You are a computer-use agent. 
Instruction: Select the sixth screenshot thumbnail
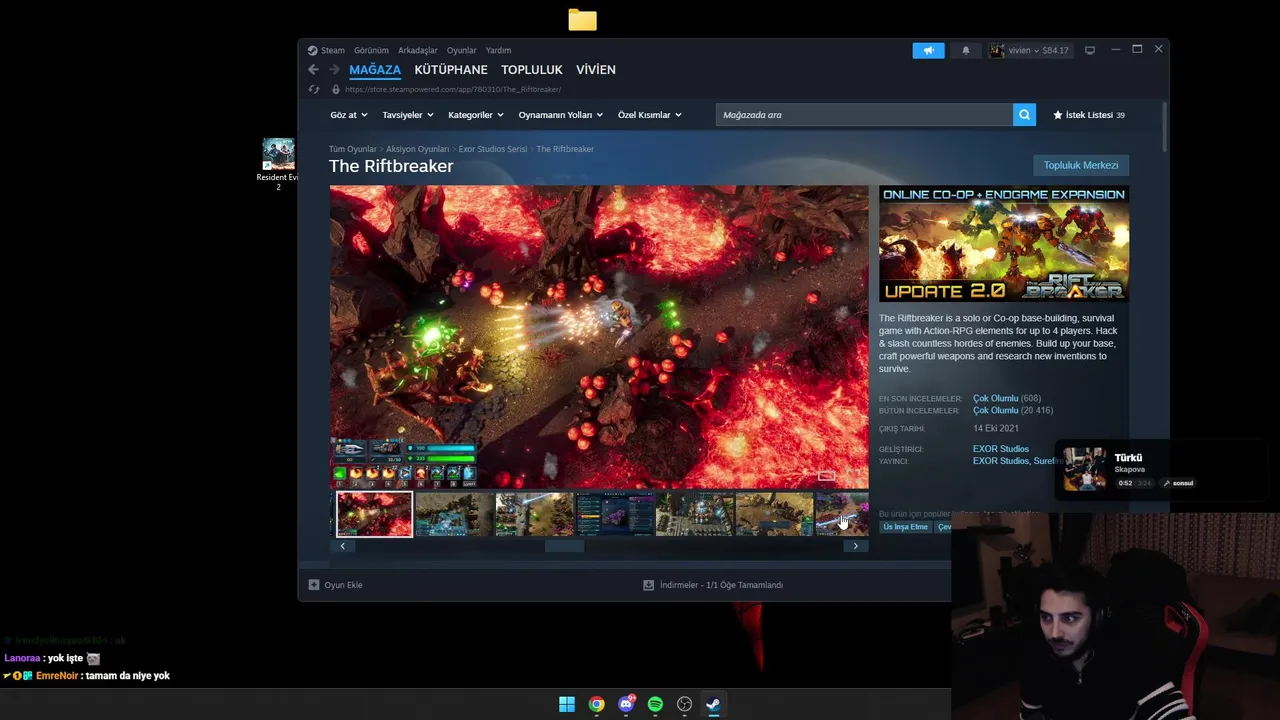[774, 514]
